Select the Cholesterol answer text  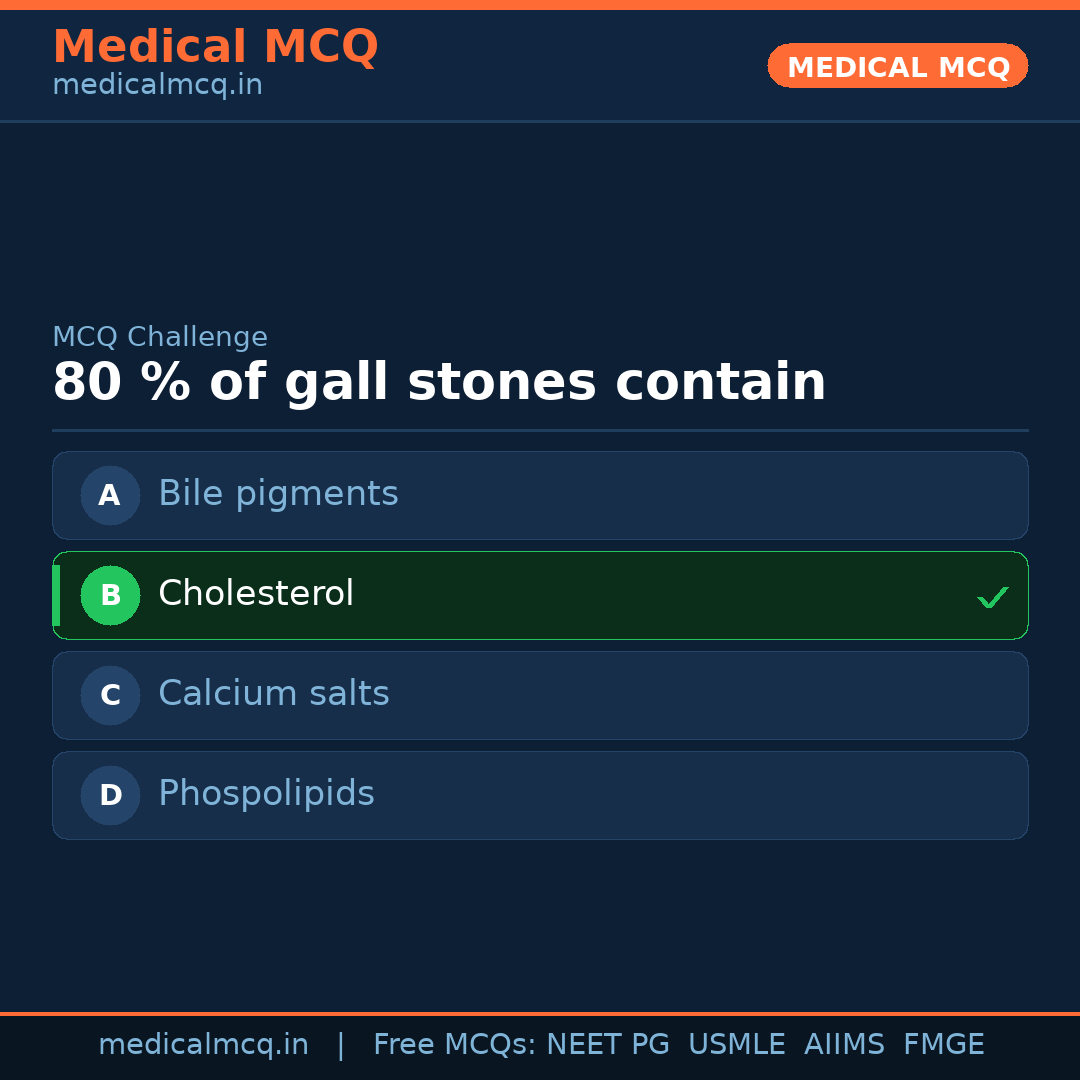256,594
